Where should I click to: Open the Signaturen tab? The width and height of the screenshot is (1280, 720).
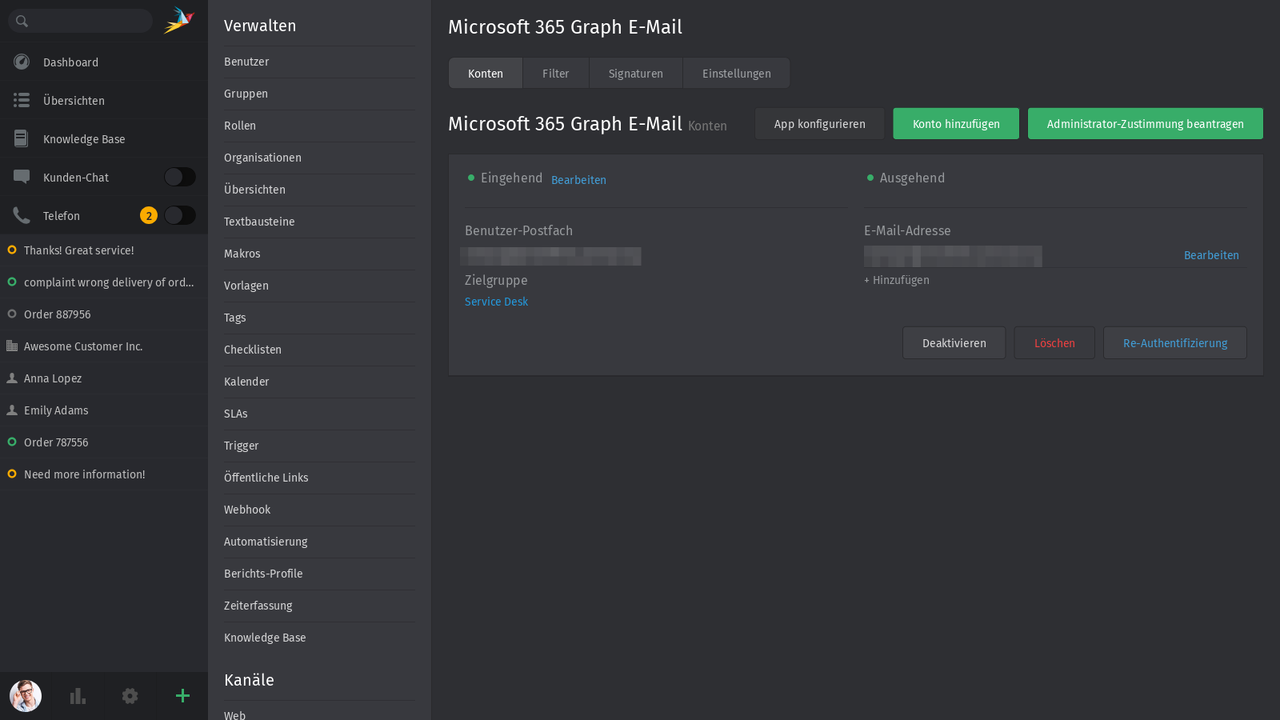point(635,72)
